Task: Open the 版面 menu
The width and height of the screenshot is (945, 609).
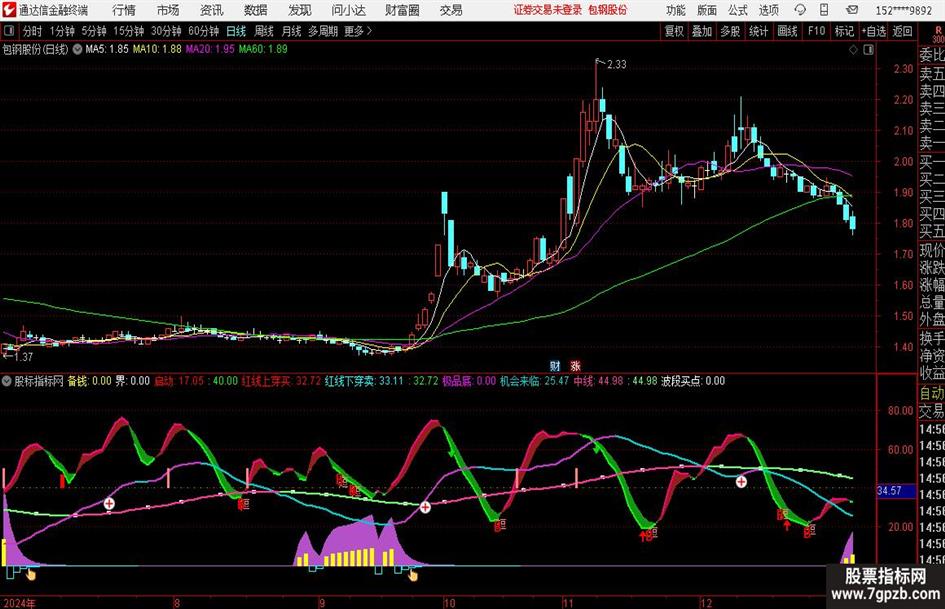Action: pyautogui.click(x=706, y=10)
